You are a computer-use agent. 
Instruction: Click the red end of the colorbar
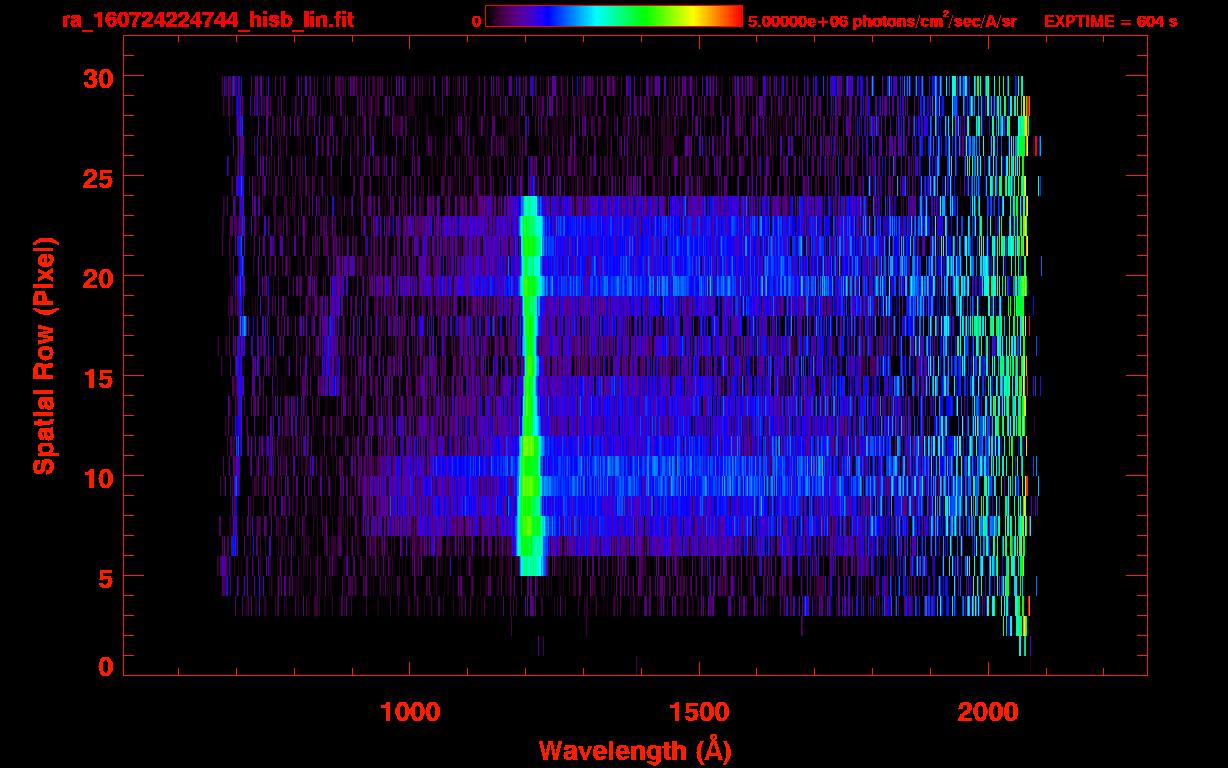(x=735, y=17)
